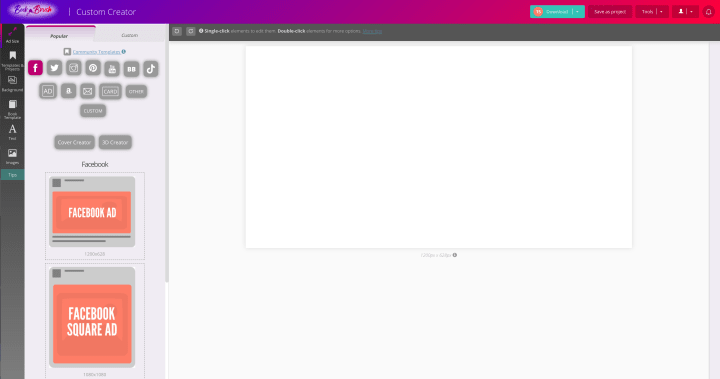Click the redo arrow button

191,31
